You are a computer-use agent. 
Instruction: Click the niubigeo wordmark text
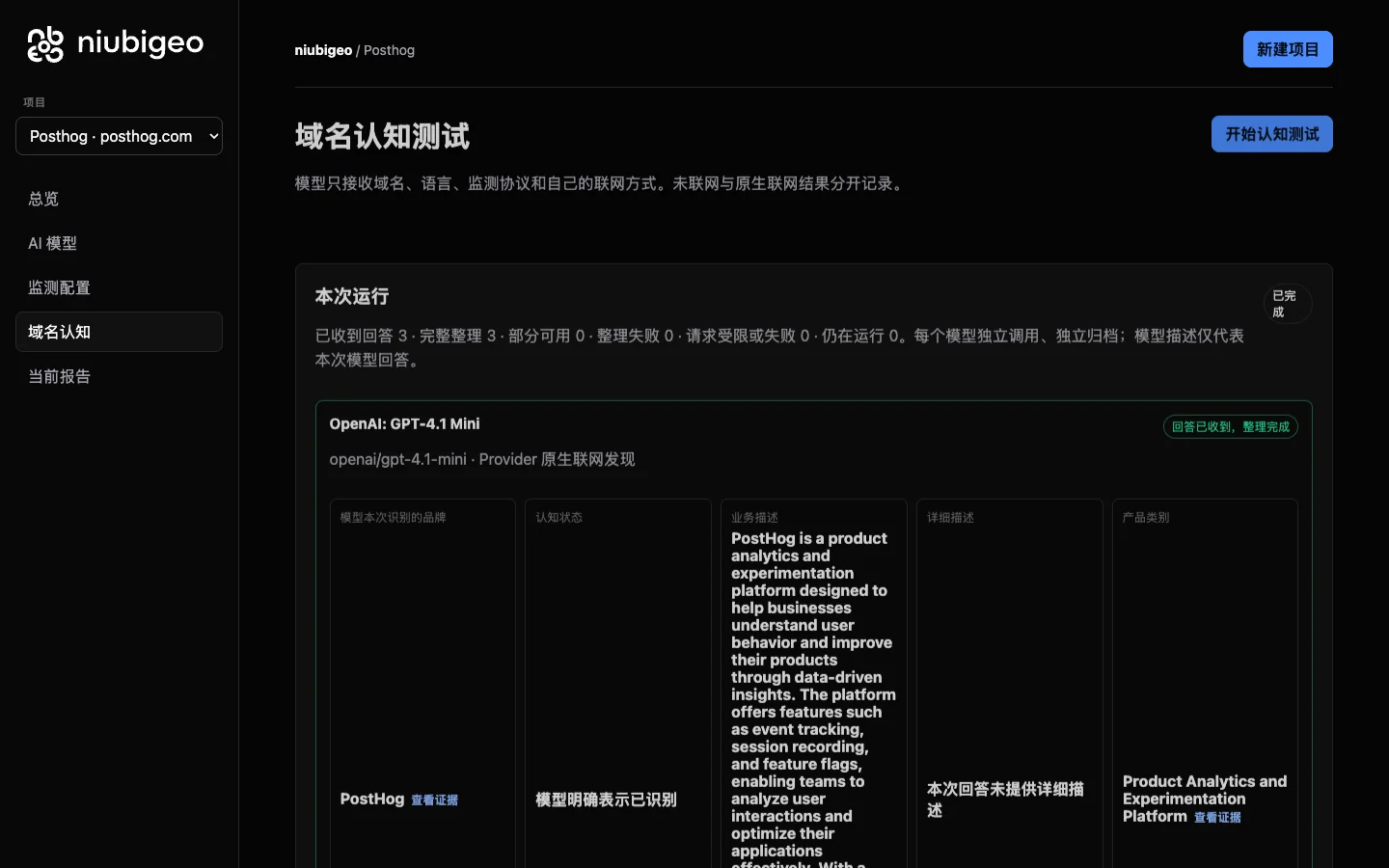tap(140, 43)
